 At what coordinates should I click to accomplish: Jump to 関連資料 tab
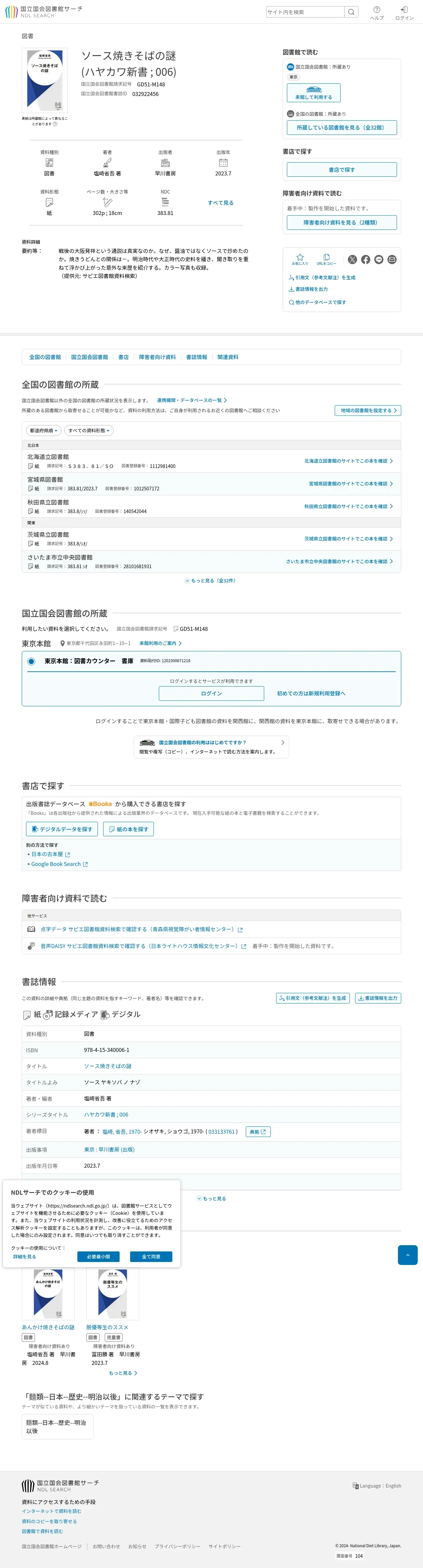click(228, 357)
